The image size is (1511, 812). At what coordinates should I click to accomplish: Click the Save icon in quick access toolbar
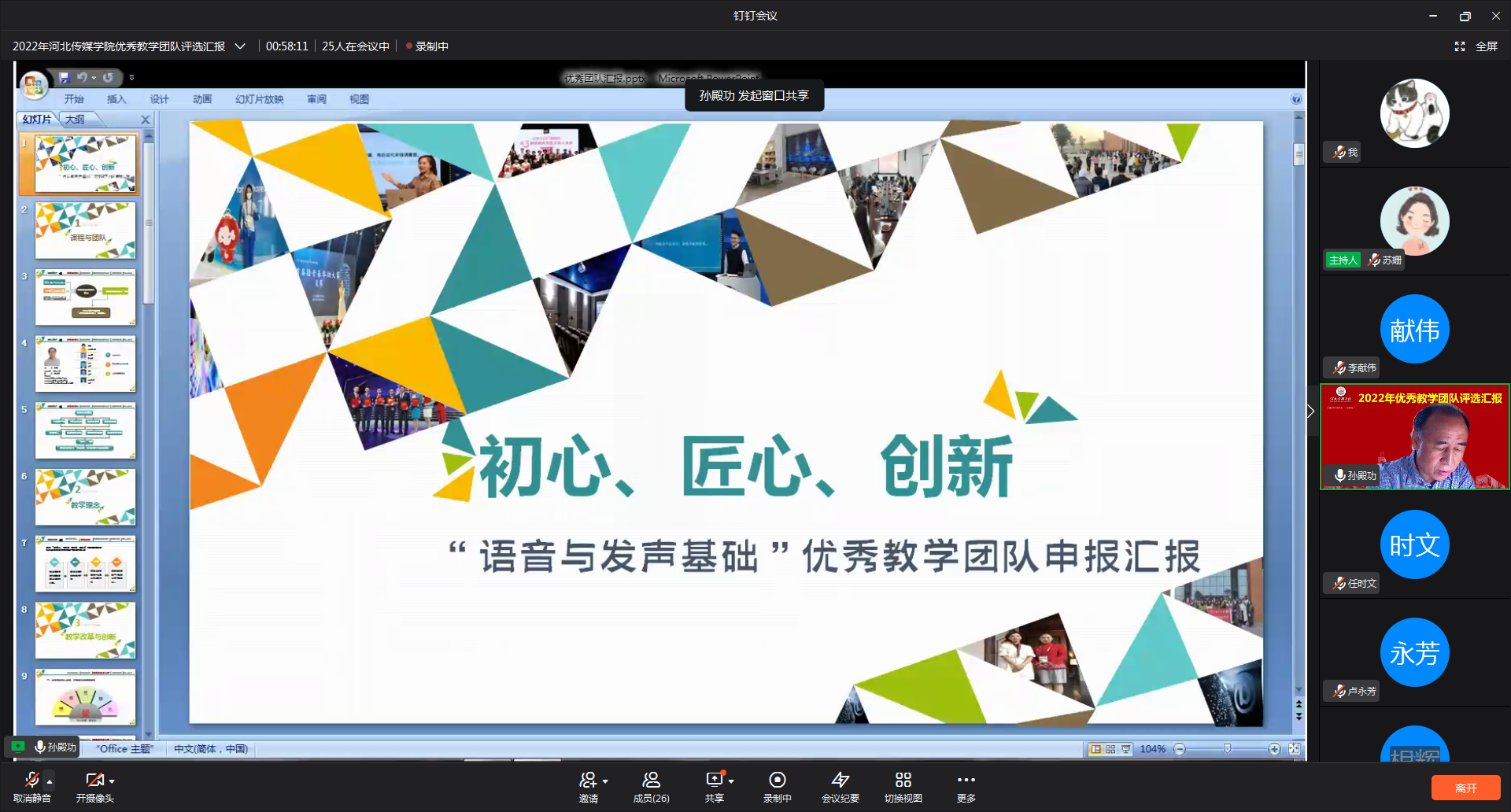click(x=64, y=77)
